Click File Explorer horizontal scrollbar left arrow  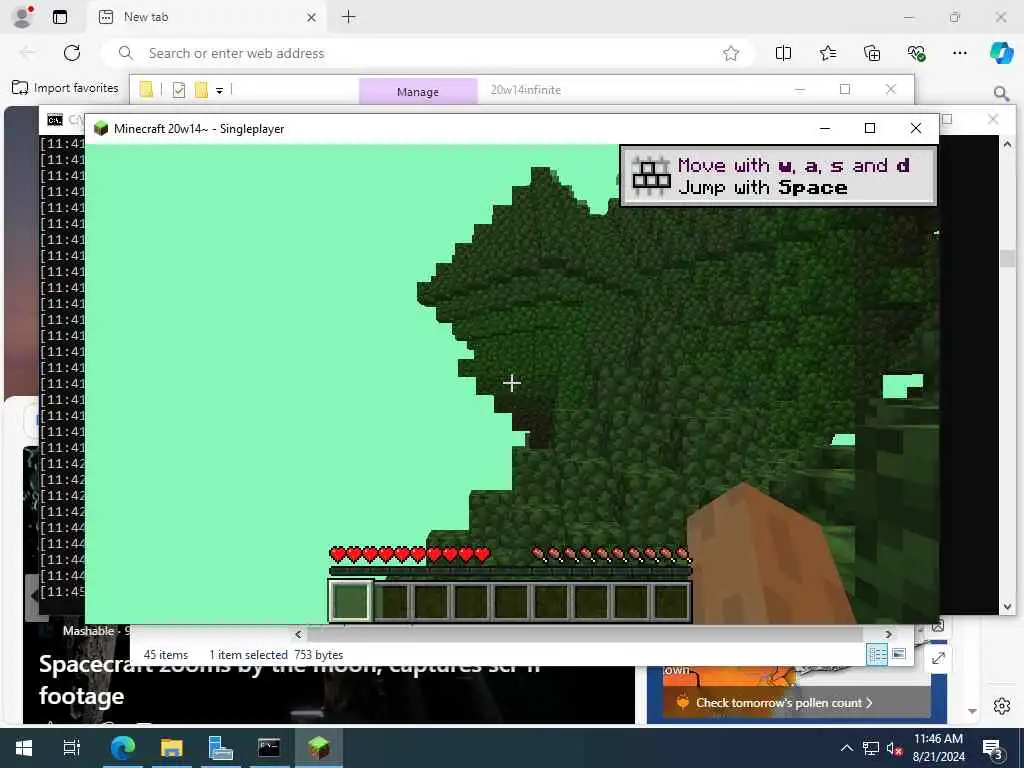pyautogui.click(x=298, y=634)
